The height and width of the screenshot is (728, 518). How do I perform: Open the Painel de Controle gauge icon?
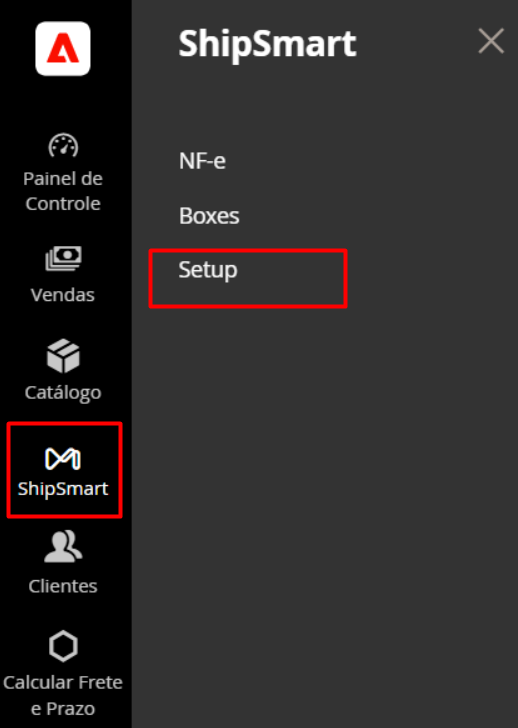63,145
